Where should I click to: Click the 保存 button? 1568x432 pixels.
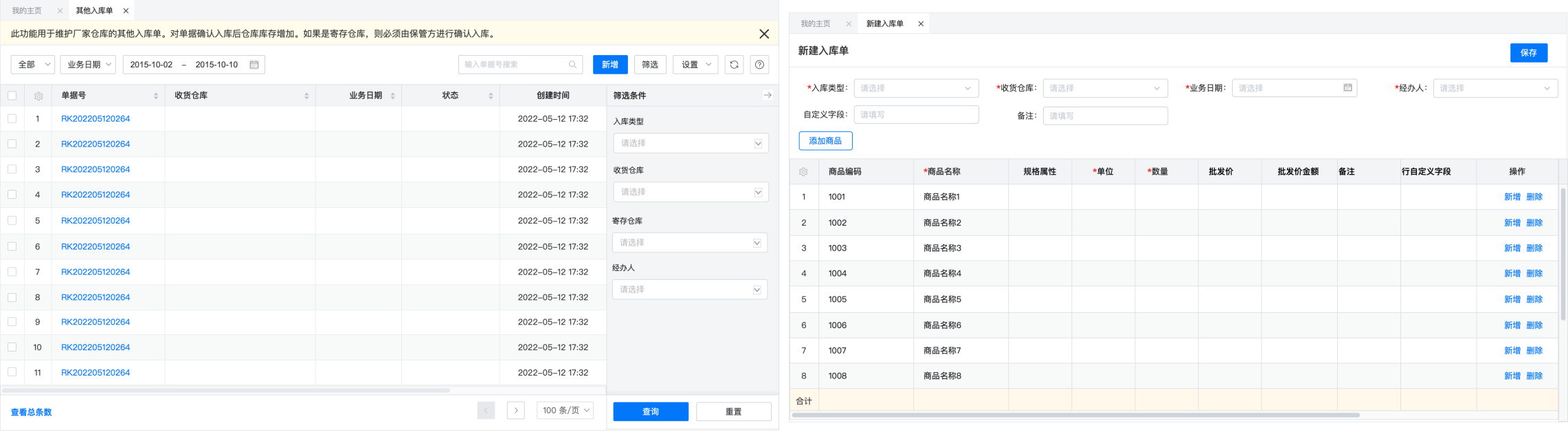coord(1529,53)
